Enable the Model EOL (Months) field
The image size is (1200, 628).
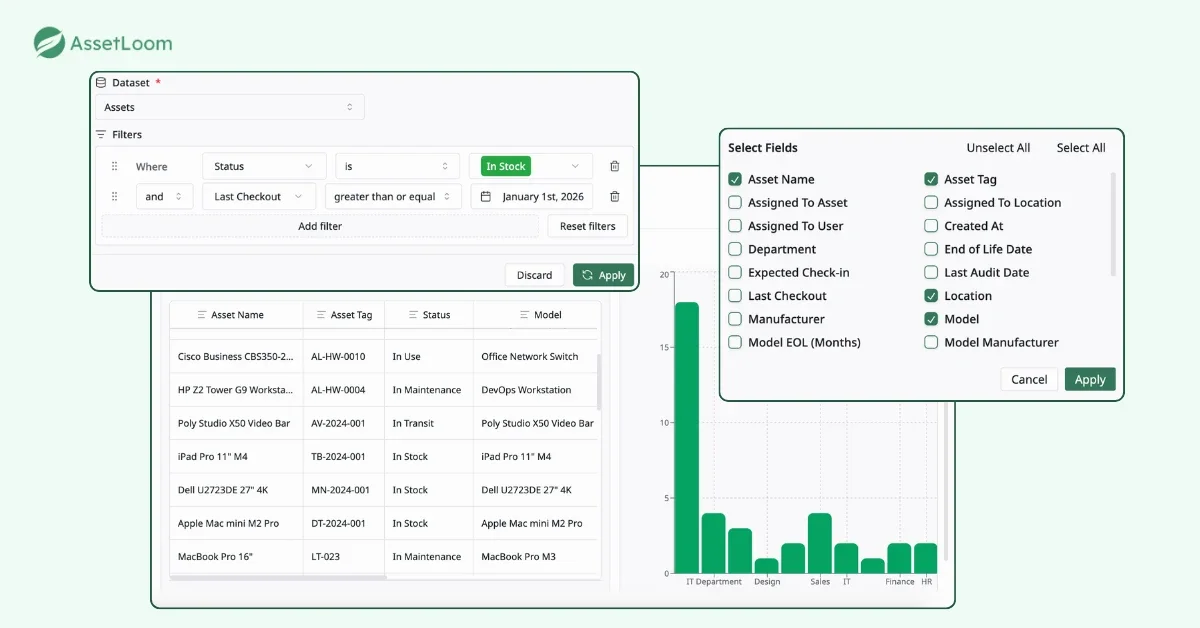[x=735, y=342]
